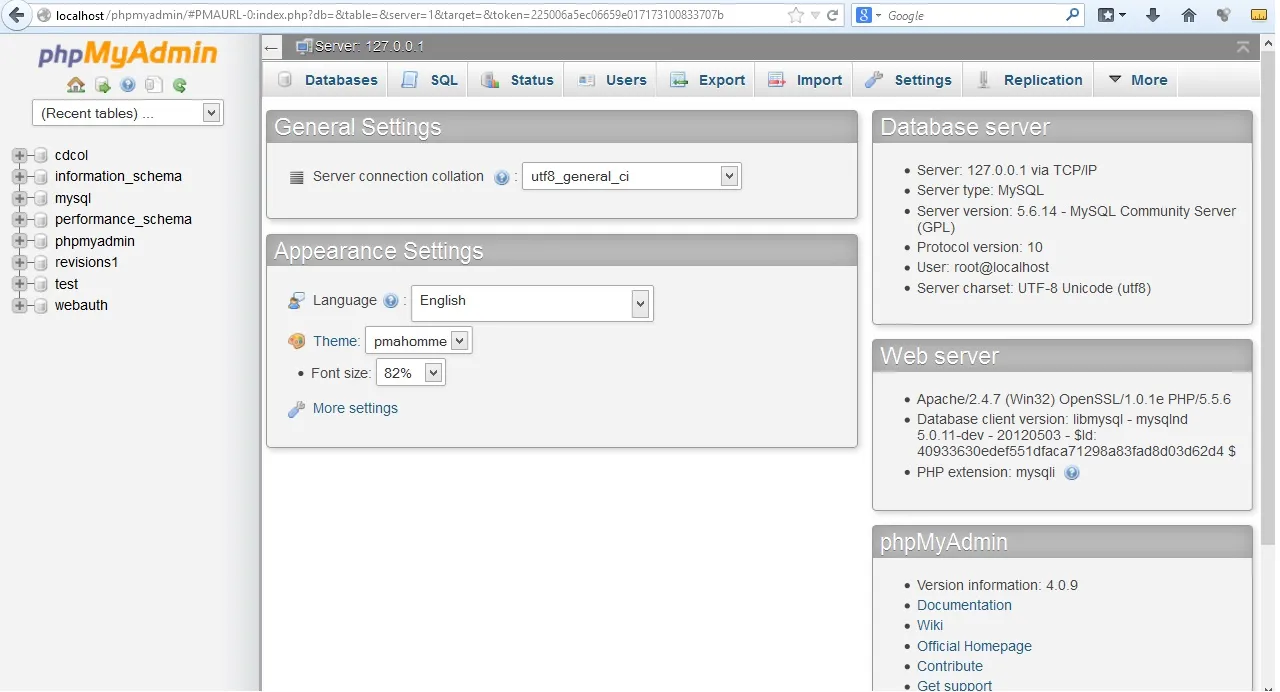Expand the cdcol database tree node
This screenshot has height=692, width=1280.
pos(19,156)
